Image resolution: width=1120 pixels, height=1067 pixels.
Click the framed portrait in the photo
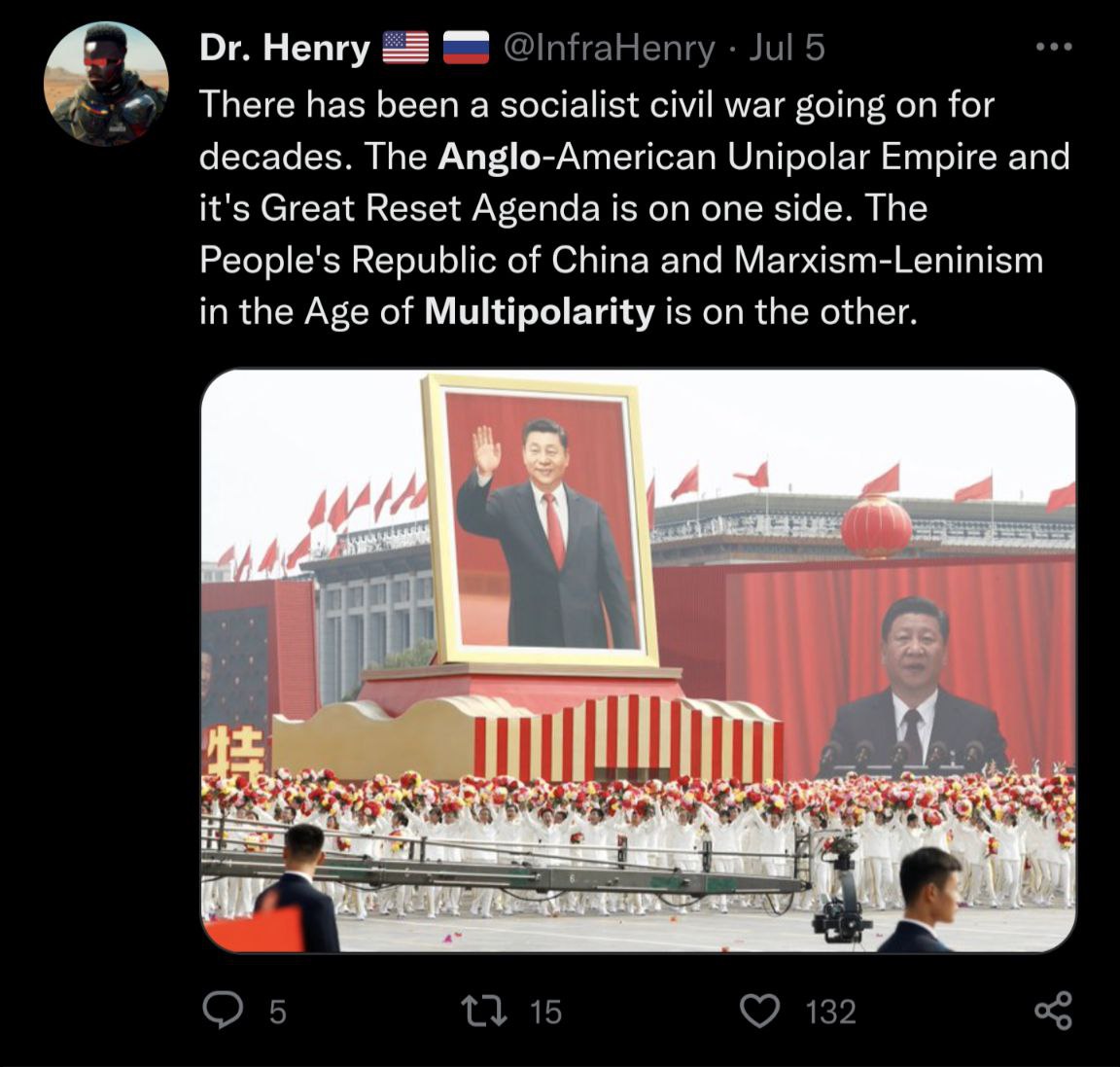pyautogui.click(x=540, y=521)
